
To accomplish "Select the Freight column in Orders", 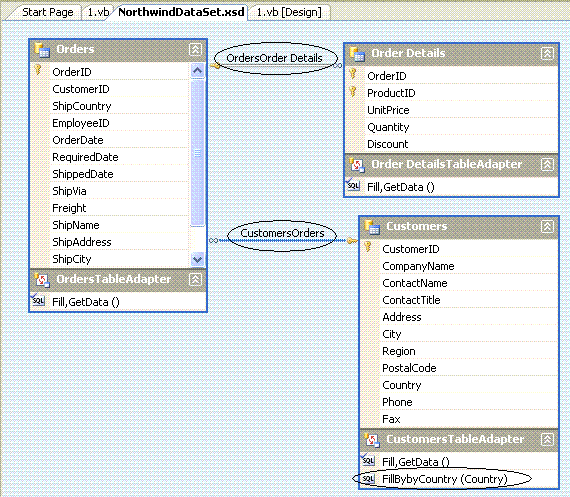I will click(69, 208).
